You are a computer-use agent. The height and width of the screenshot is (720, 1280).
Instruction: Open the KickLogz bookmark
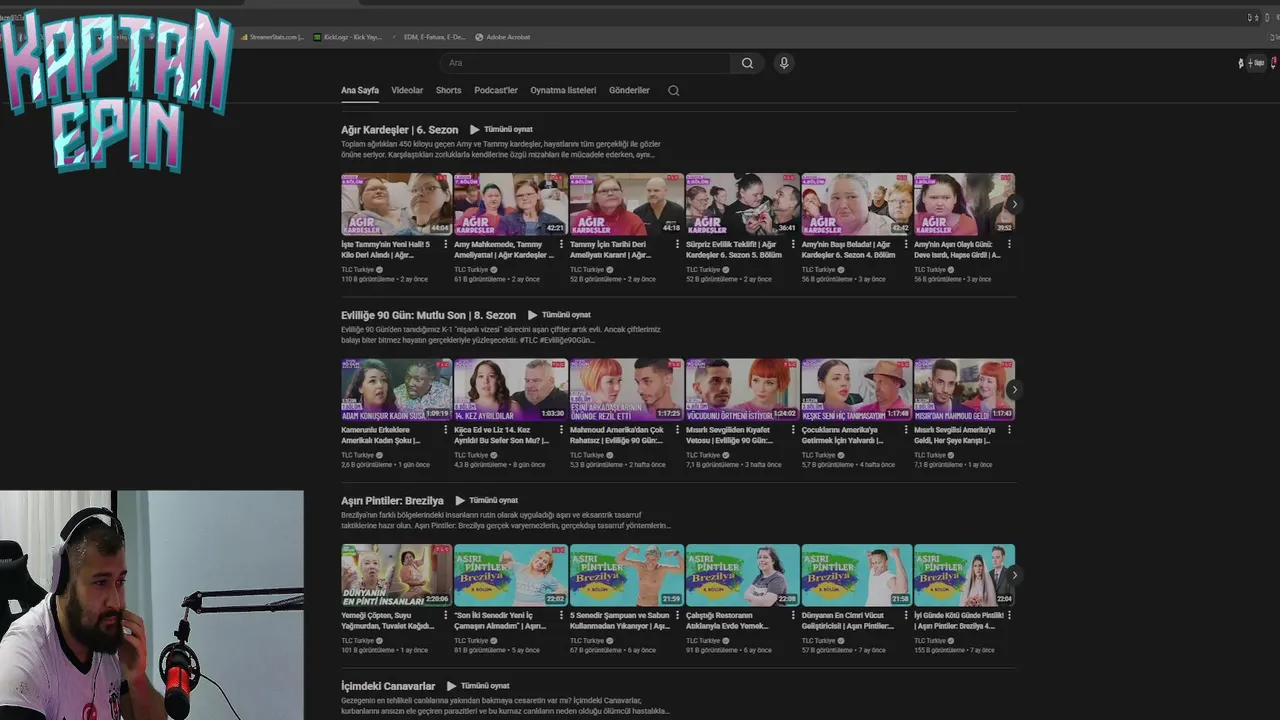[348, 37]
